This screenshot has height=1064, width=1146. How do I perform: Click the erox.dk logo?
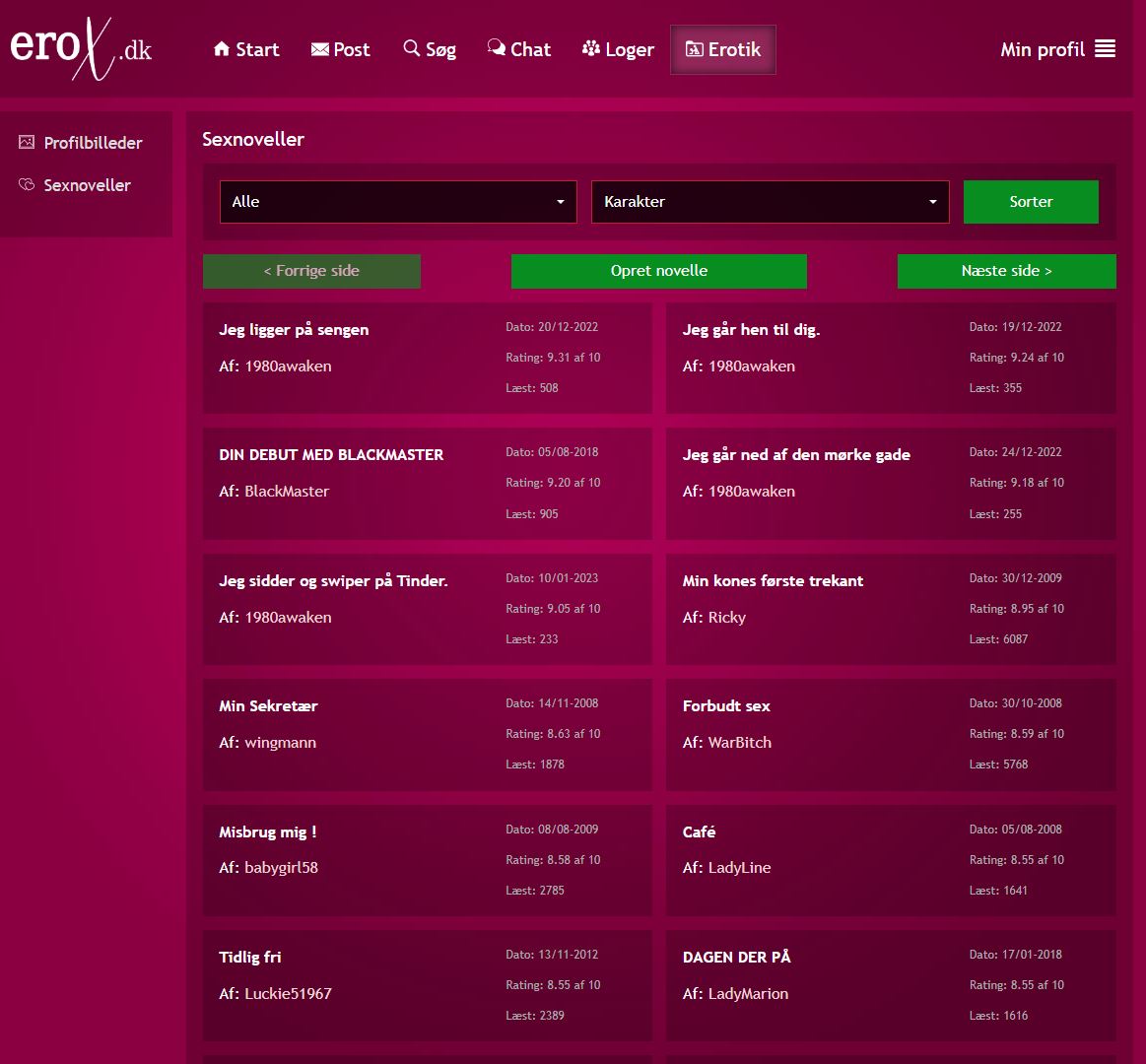(x=81, y=48)
